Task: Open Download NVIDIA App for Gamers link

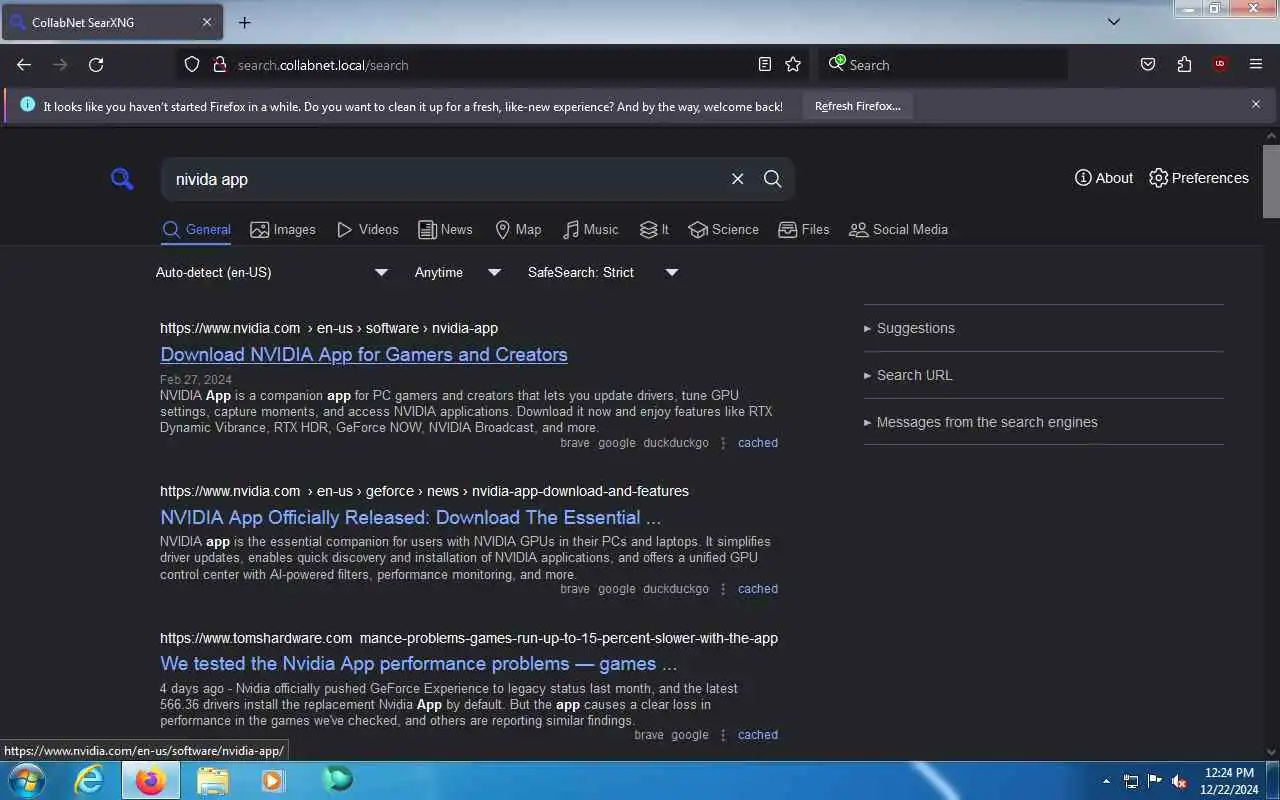Action: coord(364,354)
